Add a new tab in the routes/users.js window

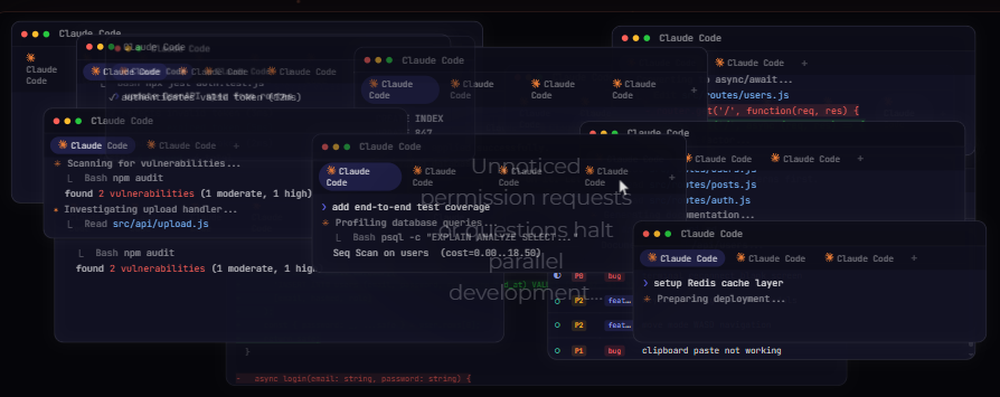click(x=804, y=63)
